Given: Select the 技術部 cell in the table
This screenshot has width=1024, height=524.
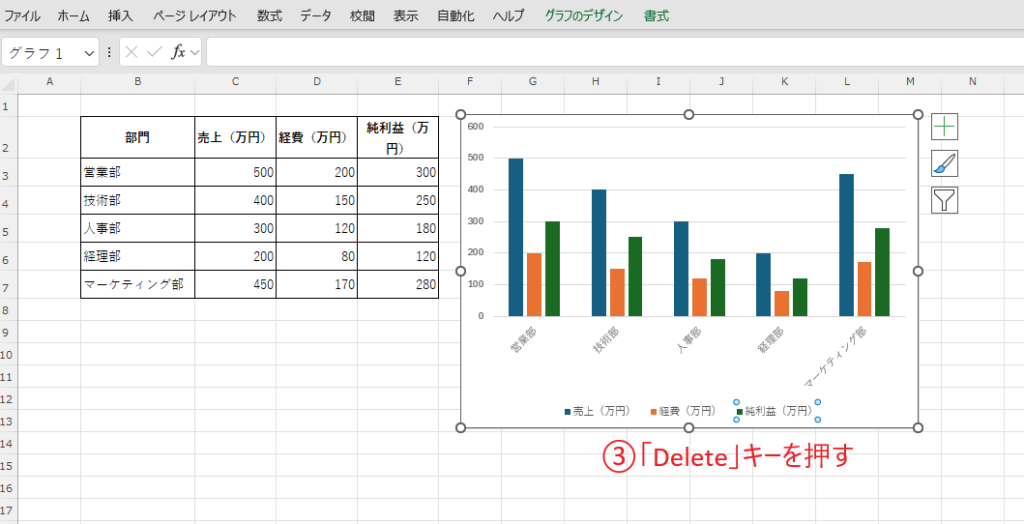Looking at the screenshot, I should tap(137, 201).
